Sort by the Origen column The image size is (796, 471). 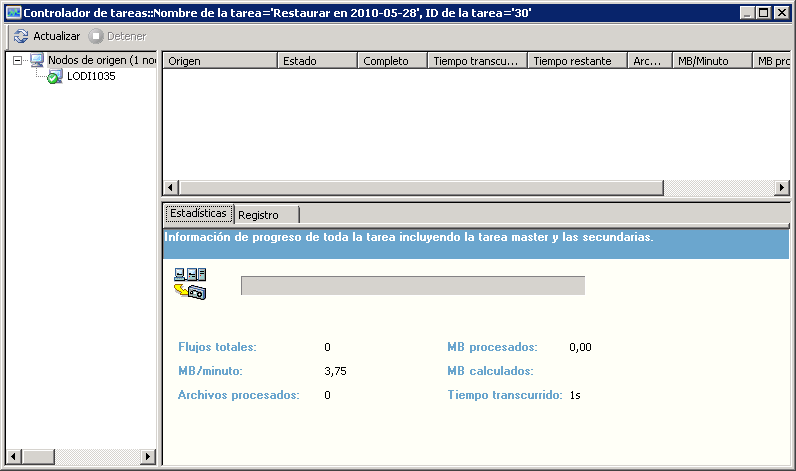coord(220,61)
